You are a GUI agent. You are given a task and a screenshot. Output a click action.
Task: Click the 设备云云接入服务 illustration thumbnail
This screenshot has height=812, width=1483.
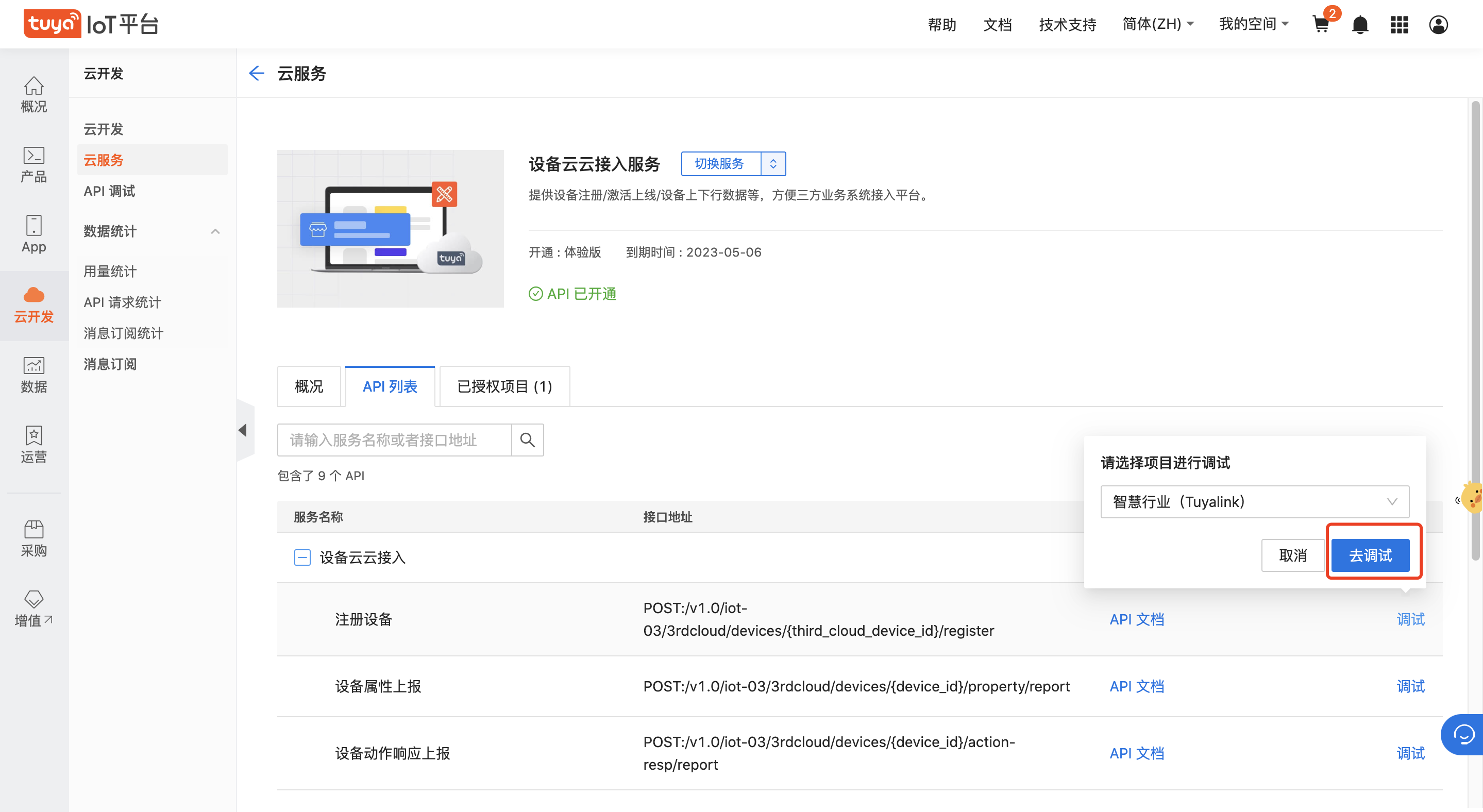(x=390, y=228)
